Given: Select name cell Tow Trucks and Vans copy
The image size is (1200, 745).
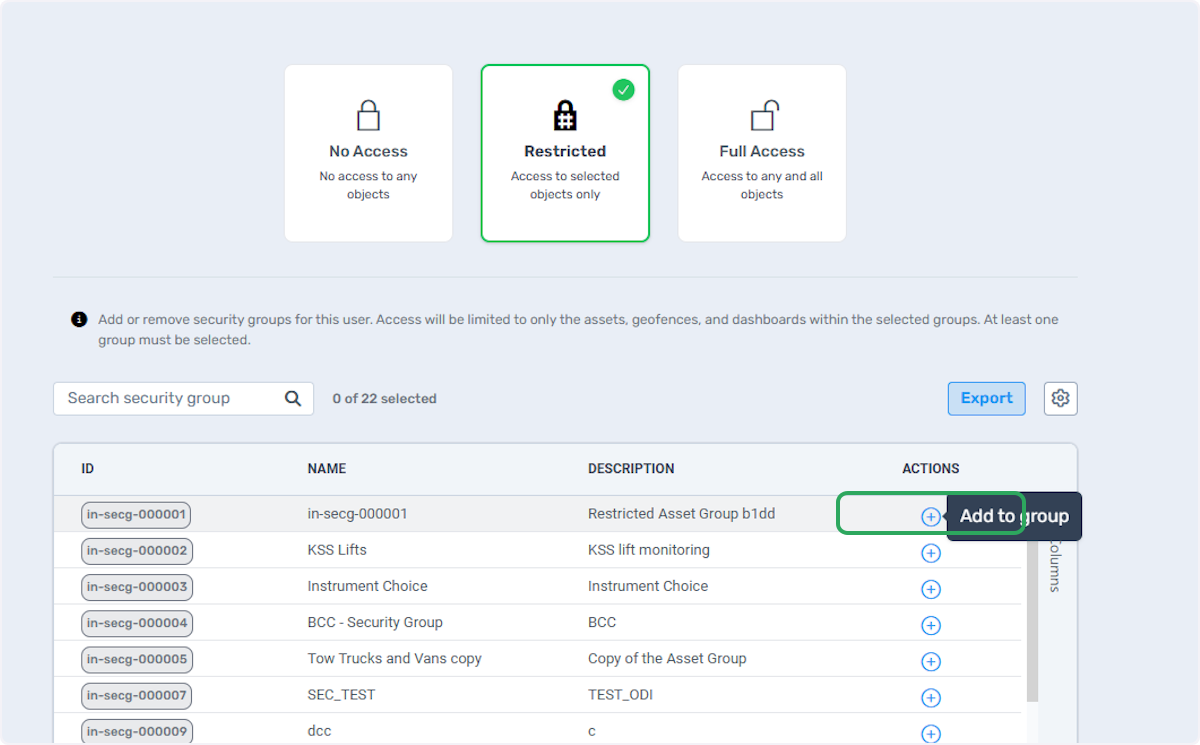Looking at the screenshot, I should tap(394, 658).
